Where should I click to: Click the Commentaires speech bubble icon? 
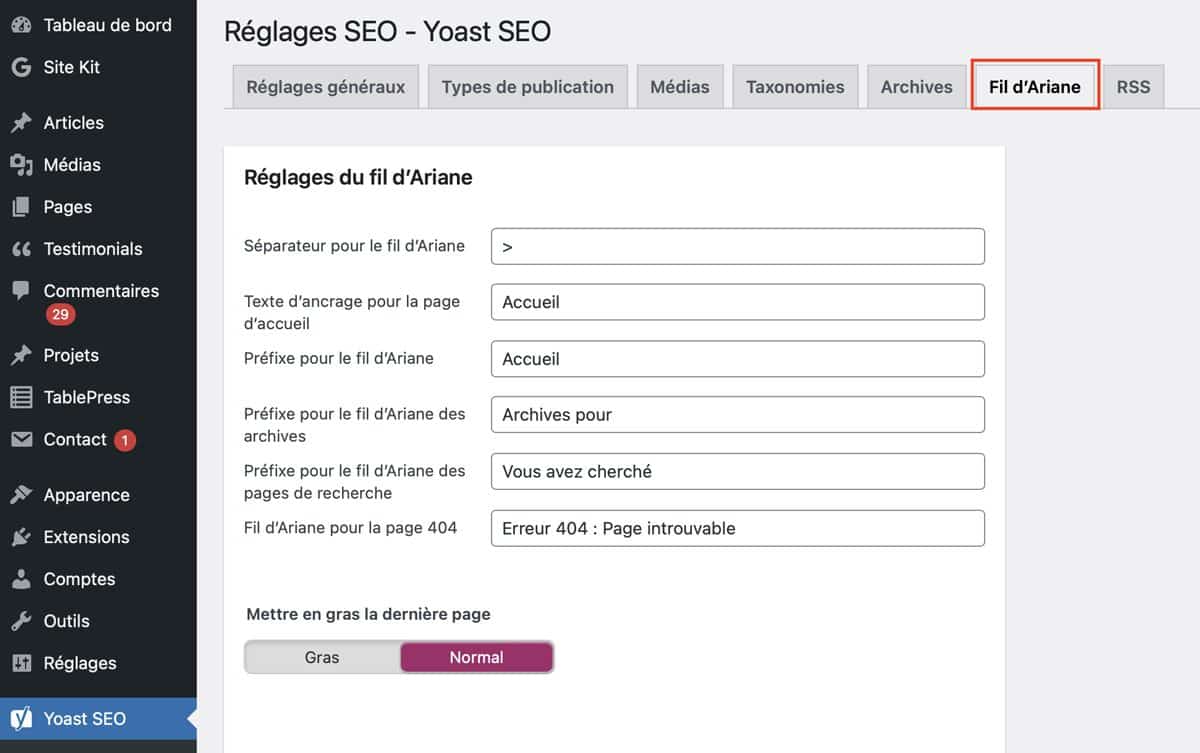point(21,290)
